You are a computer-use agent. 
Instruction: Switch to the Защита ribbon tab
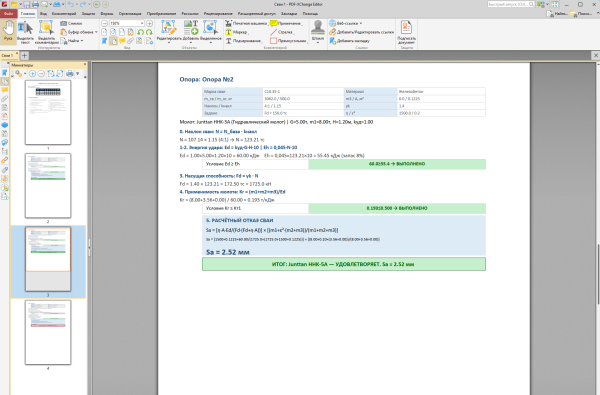coord(88,13)
